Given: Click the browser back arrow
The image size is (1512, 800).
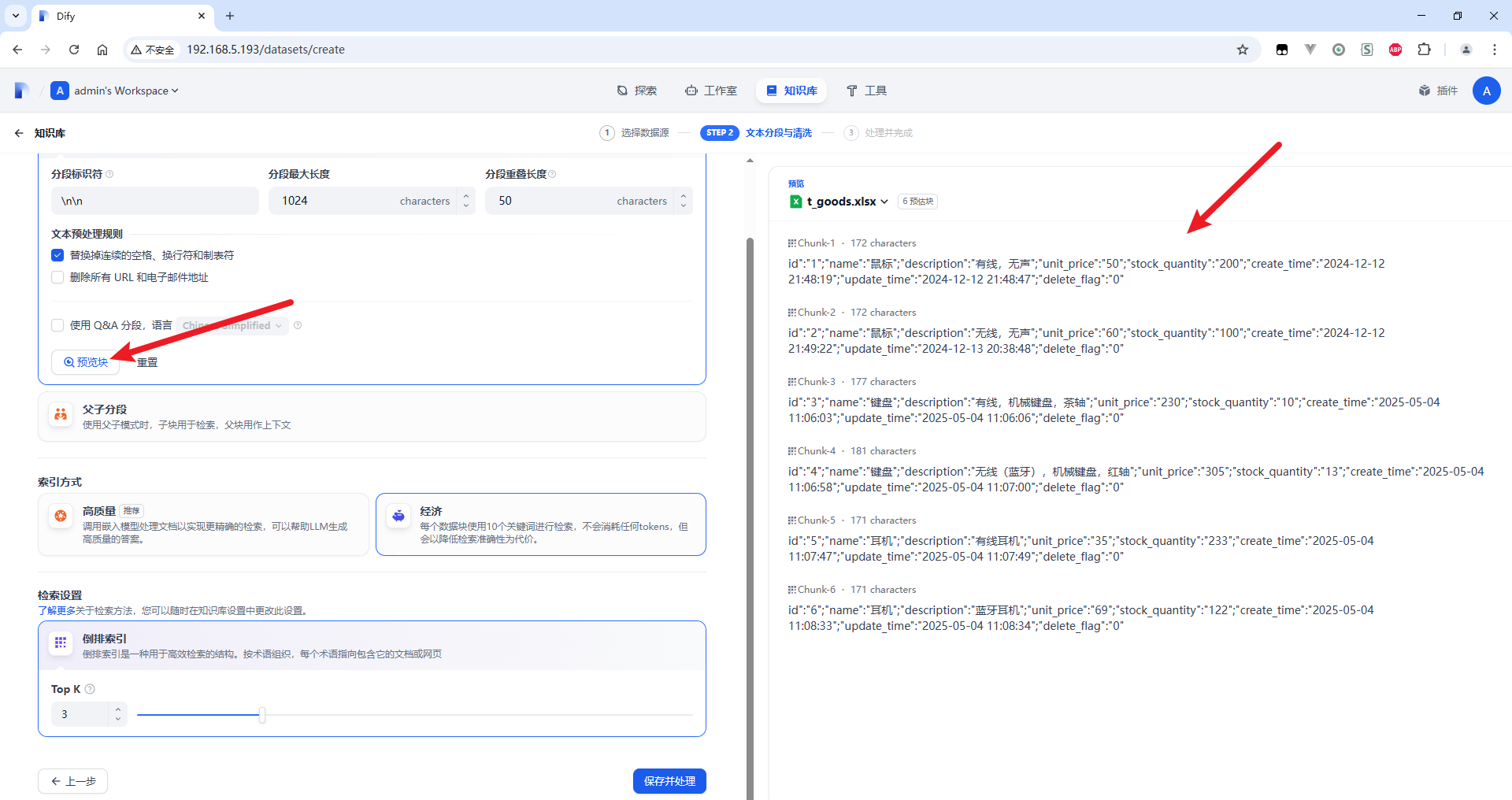Looking at the screenshot, I should [17, 50].
